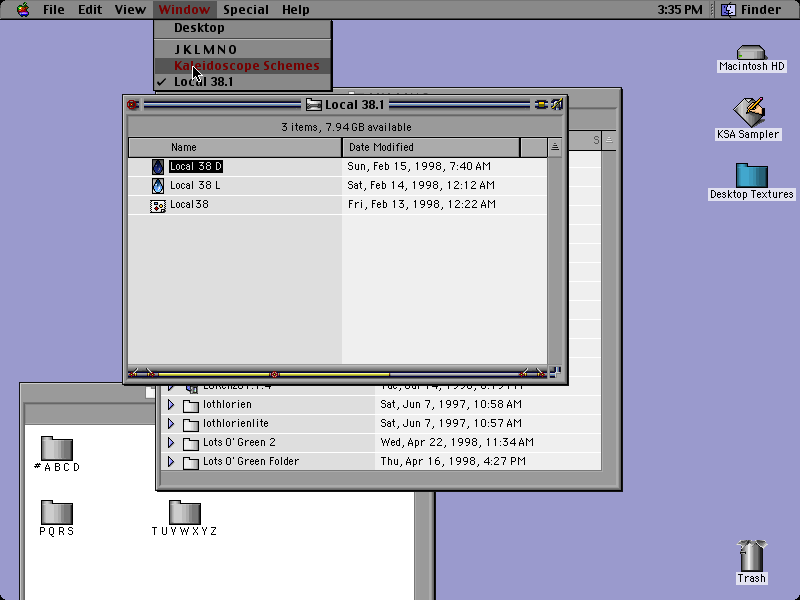
Task: Click the Local38 file icon
Action: [x=157, y=205]
